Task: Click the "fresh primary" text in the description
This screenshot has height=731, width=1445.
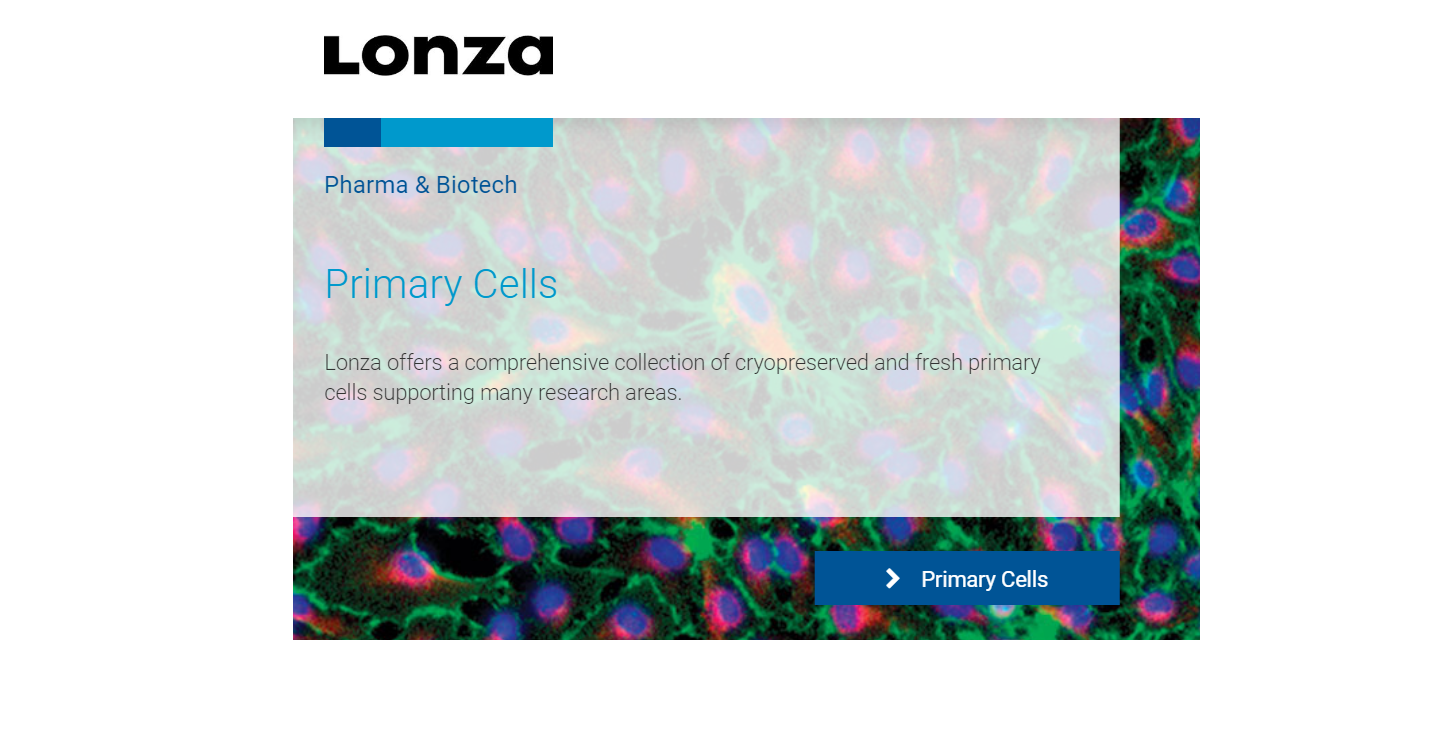Action: (977, 362)
